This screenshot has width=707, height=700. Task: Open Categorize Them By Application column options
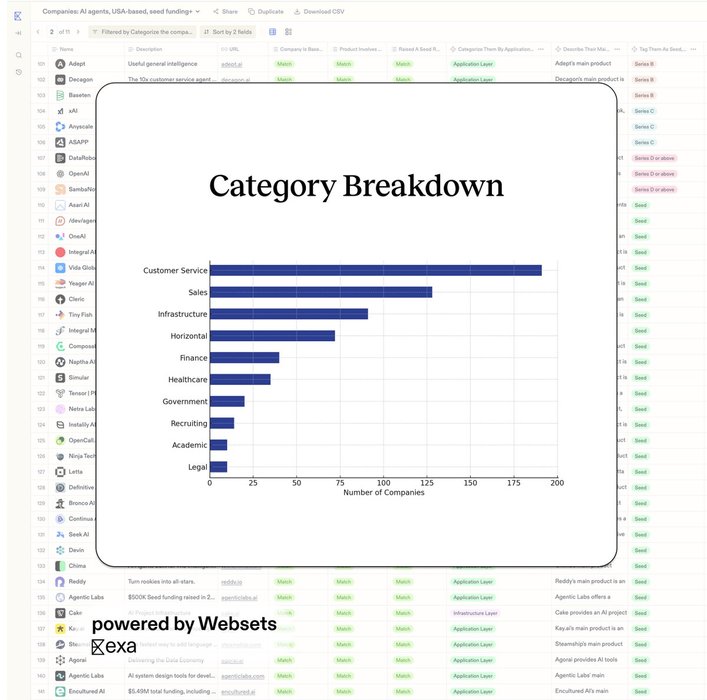click(541, 48)
